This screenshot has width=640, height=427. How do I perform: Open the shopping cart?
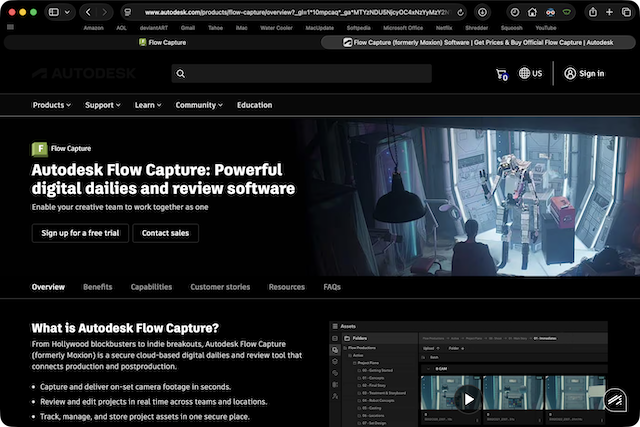pos(501,74)
